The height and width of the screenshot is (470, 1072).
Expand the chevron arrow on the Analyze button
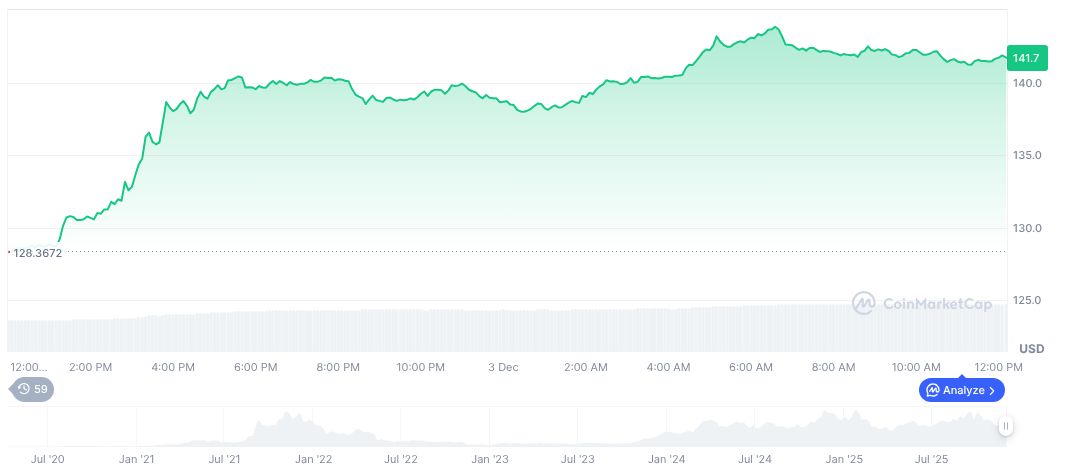click(x=992, y=390)
